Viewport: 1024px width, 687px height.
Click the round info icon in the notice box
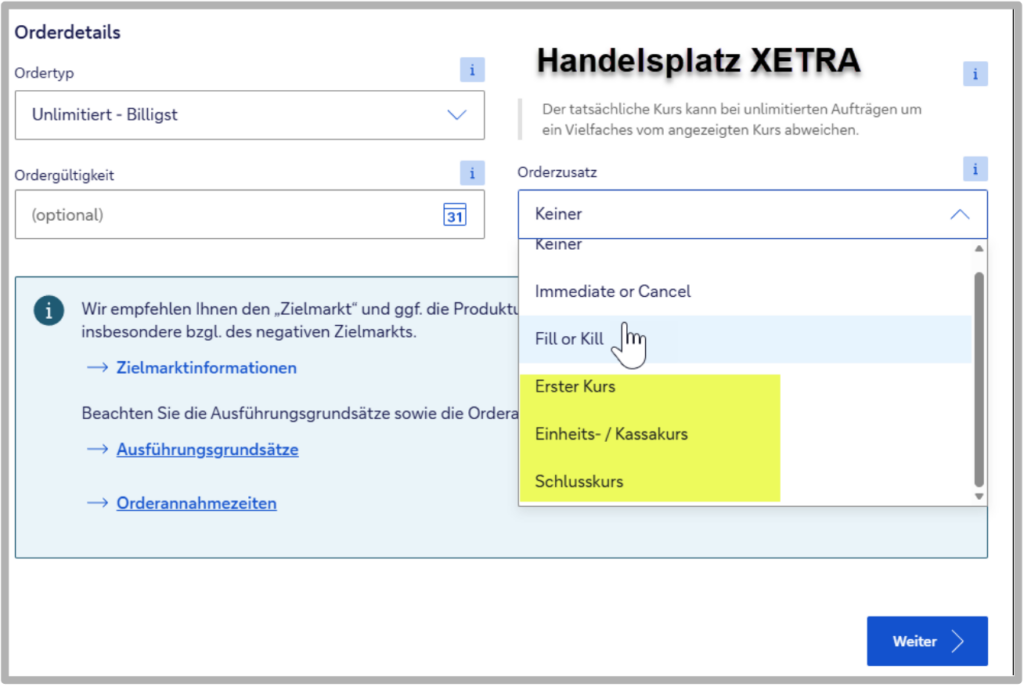[48, 310]
